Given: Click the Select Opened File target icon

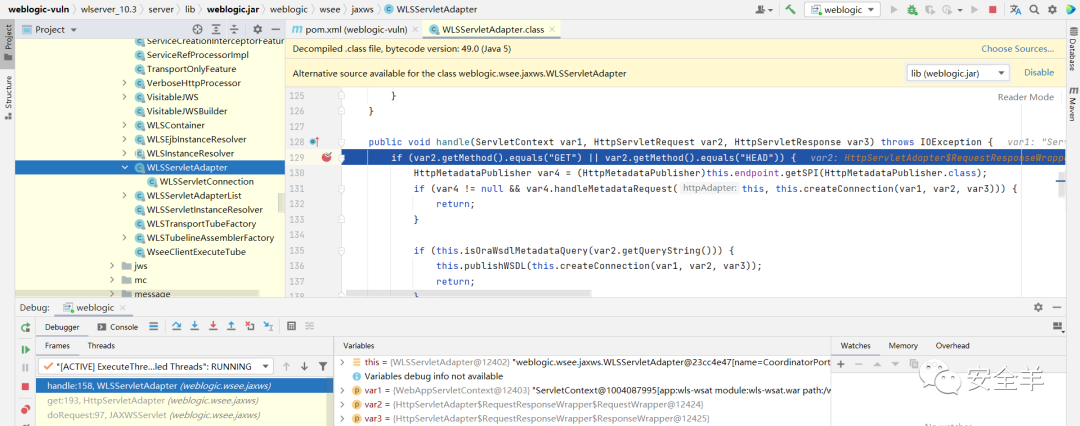Looking at the screenshot, I should coord(198,30).
